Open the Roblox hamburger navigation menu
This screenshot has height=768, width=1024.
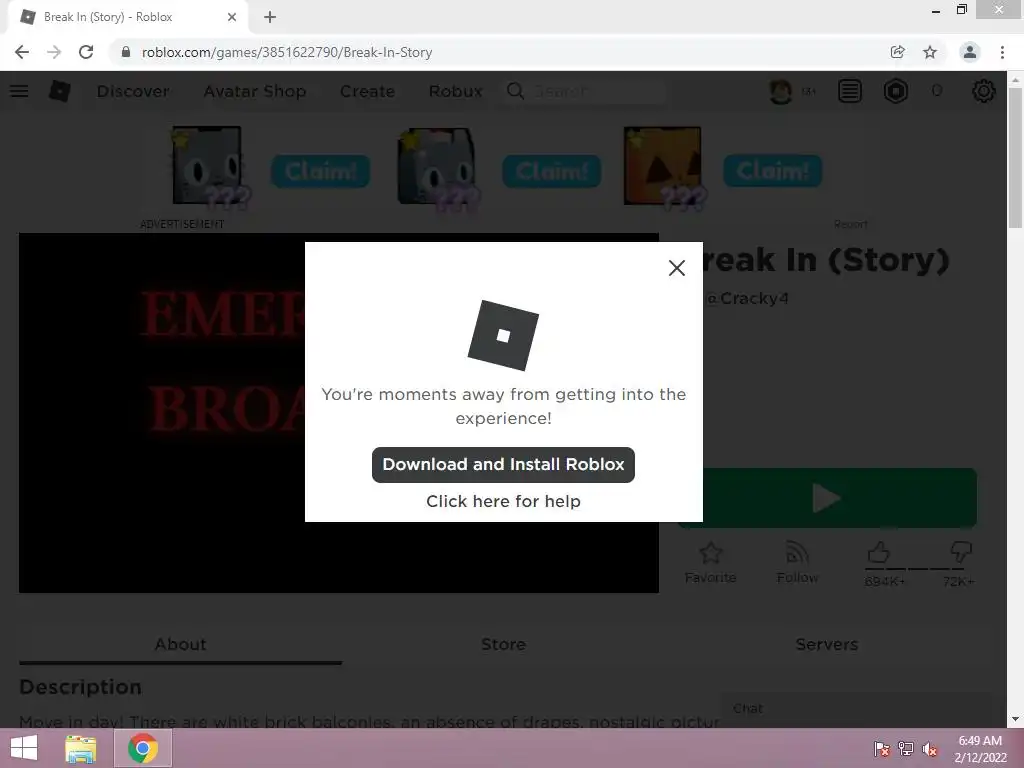pyautogui.click(x=19, y=91)
